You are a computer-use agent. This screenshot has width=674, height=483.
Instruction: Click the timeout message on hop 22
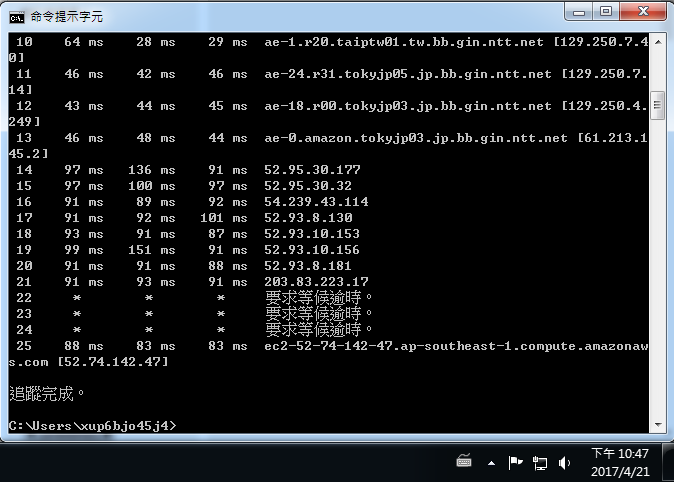tap(318, 297)
